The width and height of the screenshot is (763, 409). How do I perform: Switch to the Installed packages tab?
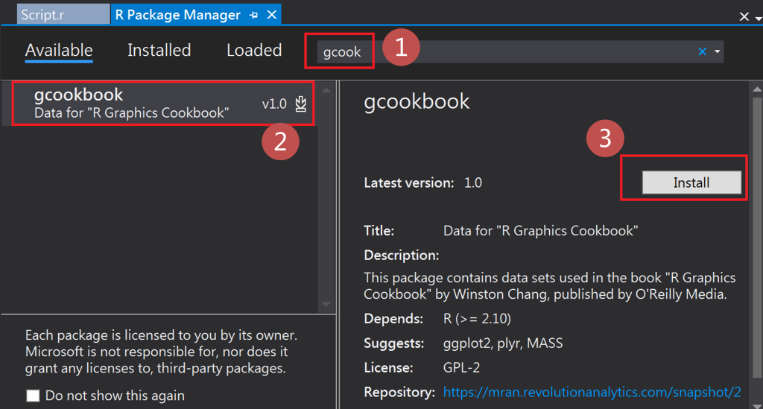[x=159, y=50]
